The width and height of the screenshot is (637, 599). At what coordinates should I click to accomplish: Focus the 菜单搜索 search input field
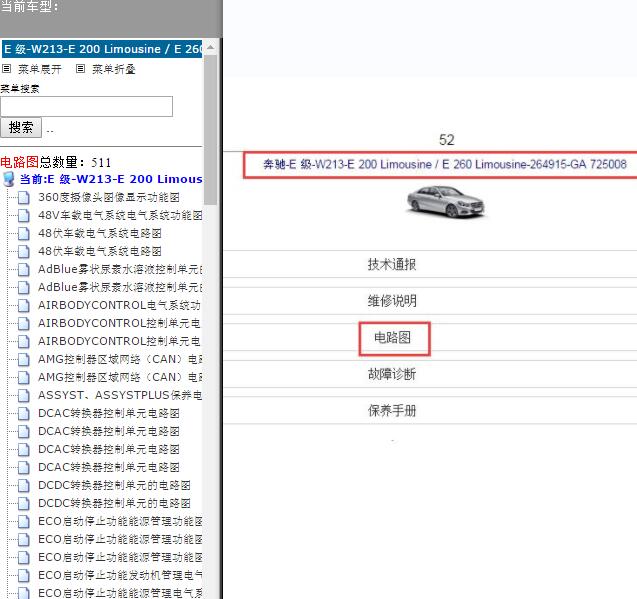coord(87,106)
